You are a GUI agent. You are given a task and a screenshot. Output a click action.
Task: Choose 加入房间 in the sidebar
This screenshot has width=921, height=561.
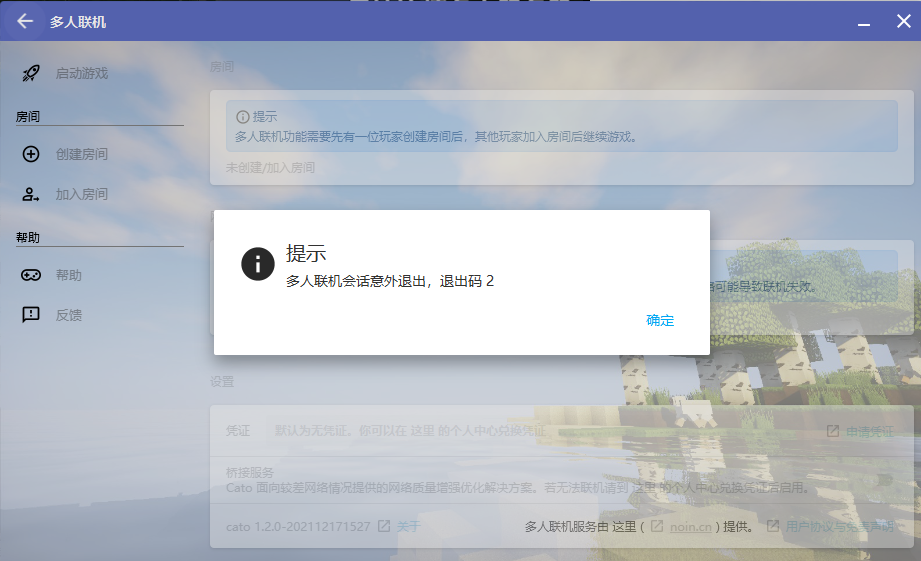[x=82, y=194]
